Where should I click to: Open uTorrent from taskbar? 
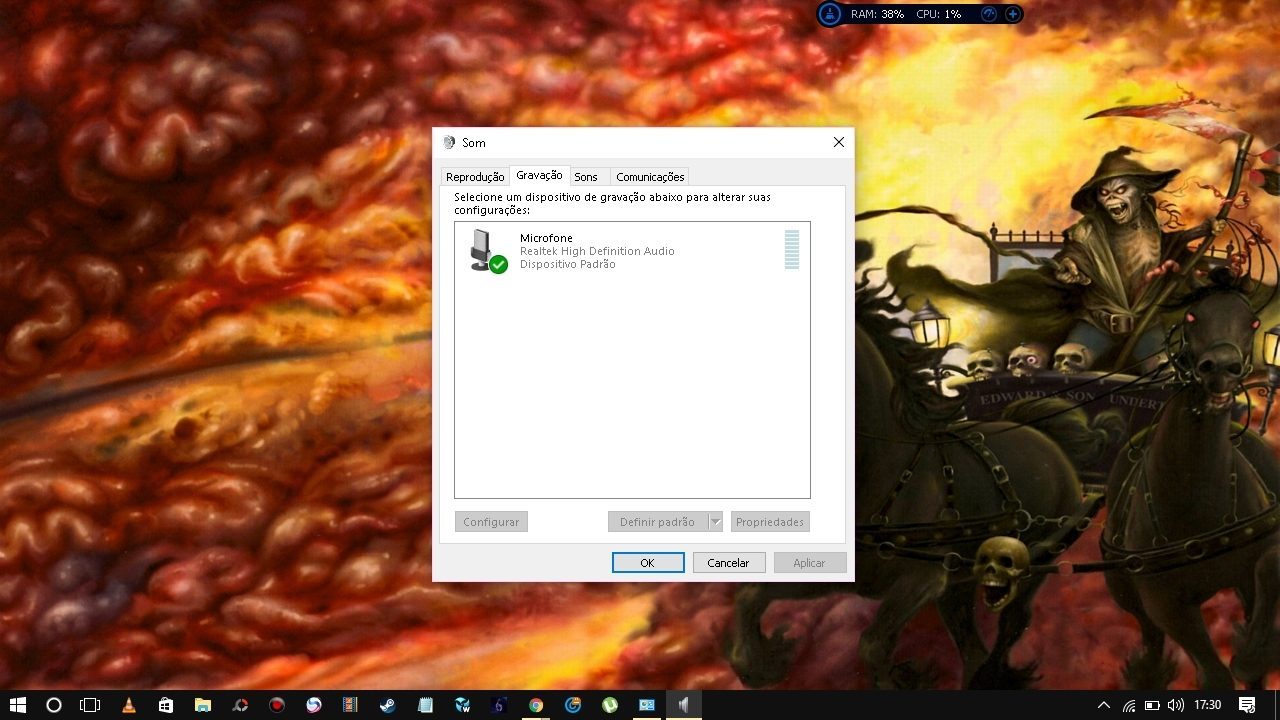point(610,705)
